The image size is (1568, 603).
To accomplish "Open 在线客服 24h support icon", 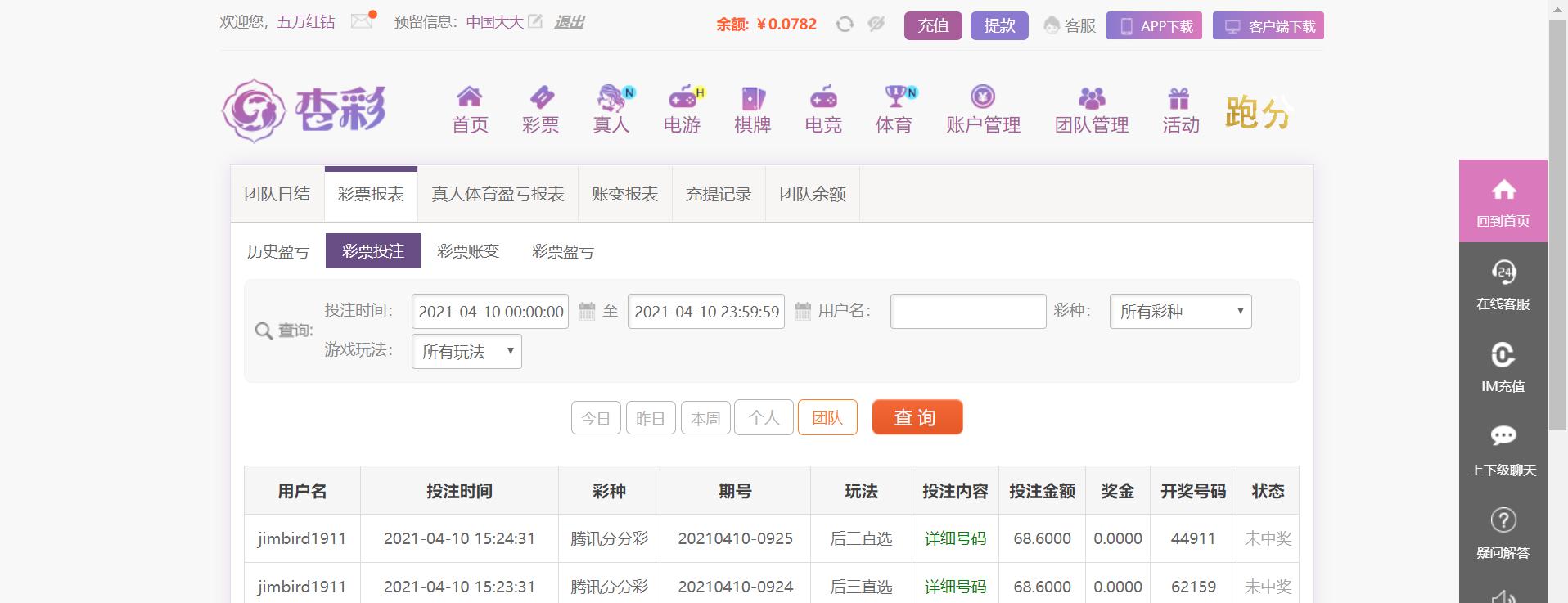I will (x=1503, y=284).
